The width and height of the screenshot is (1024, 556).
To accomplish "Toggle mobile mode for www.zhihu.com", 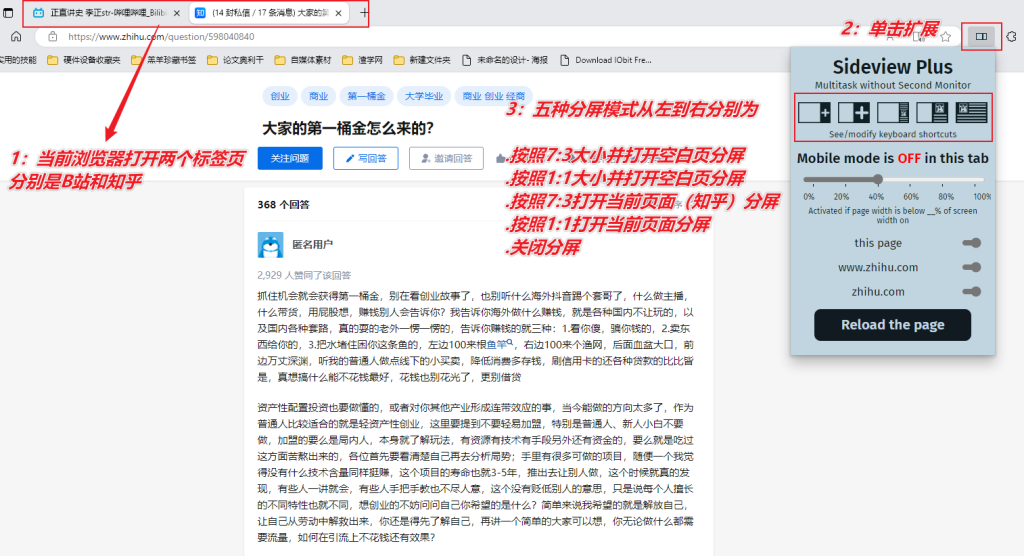I will point(972,267).
